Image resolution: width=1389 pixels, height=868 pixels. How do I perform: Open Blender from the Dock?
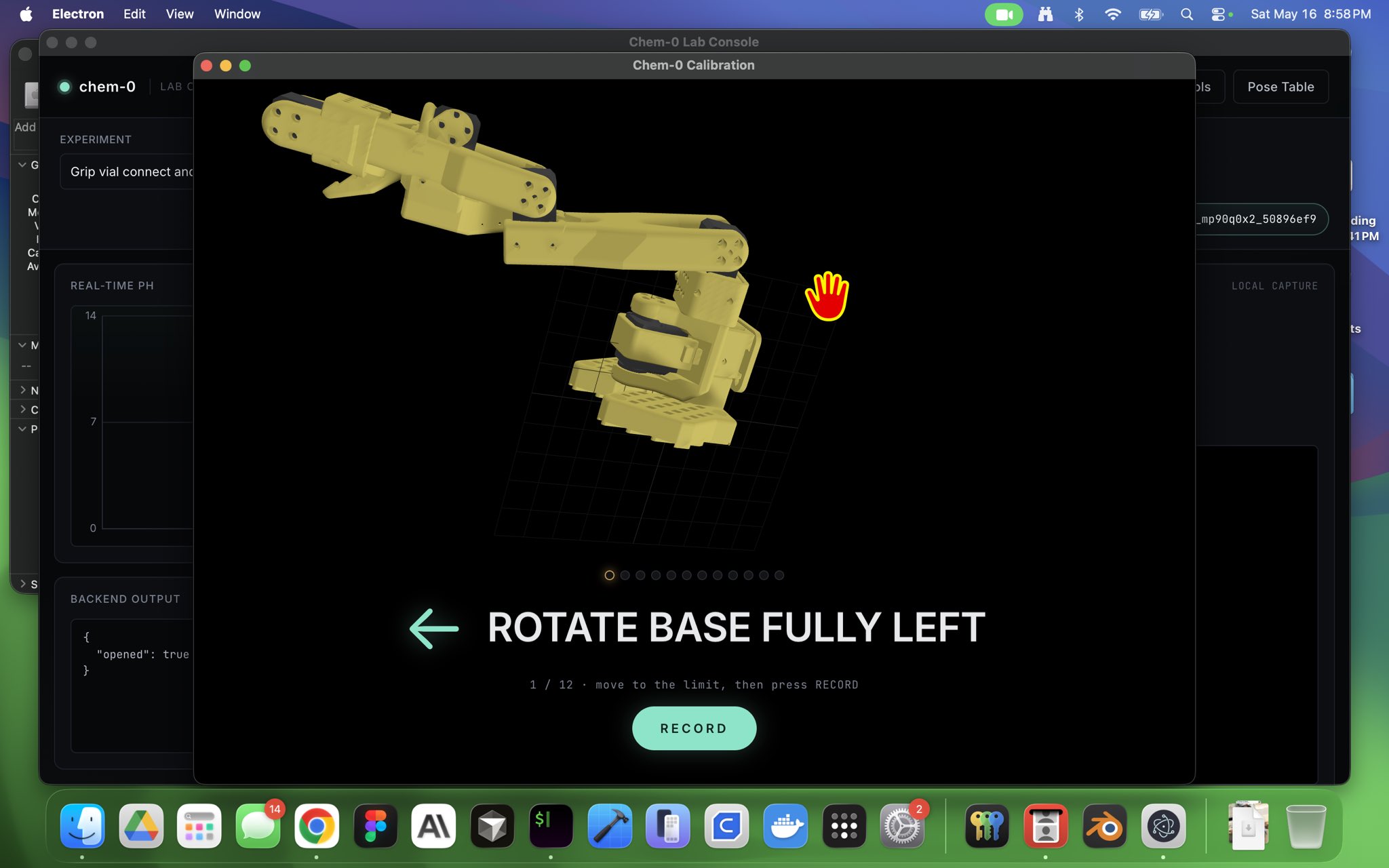point(1105,826)
